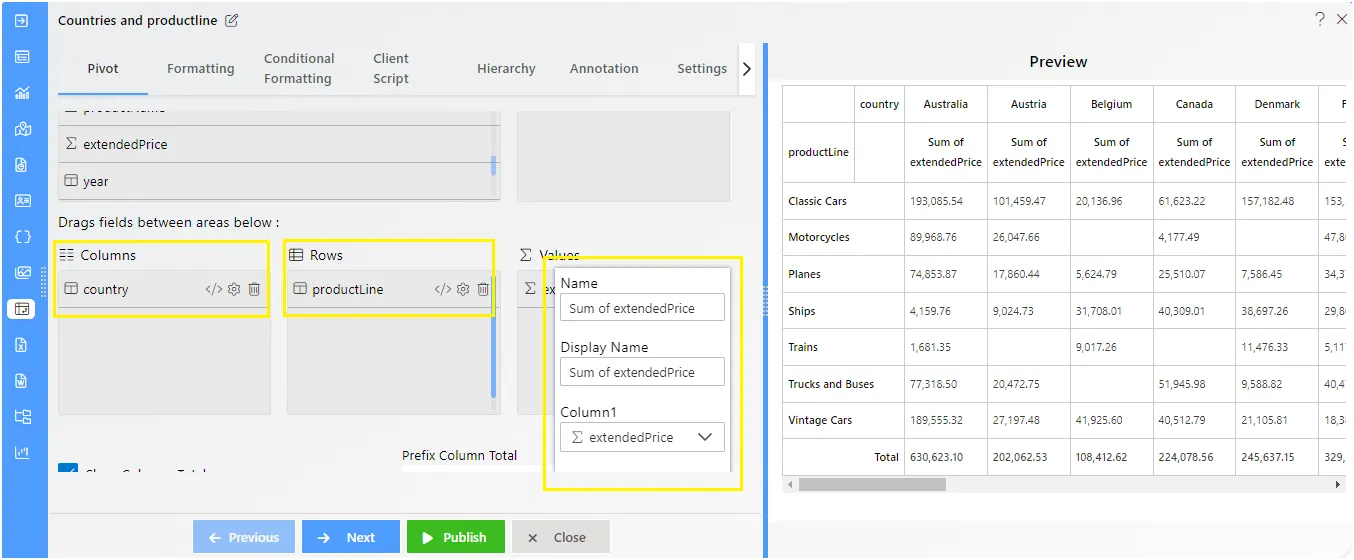Viewport: 1354px width, 560px height.
Task: Toggle the Show Column Total checkbox
Action: [68, 470]
